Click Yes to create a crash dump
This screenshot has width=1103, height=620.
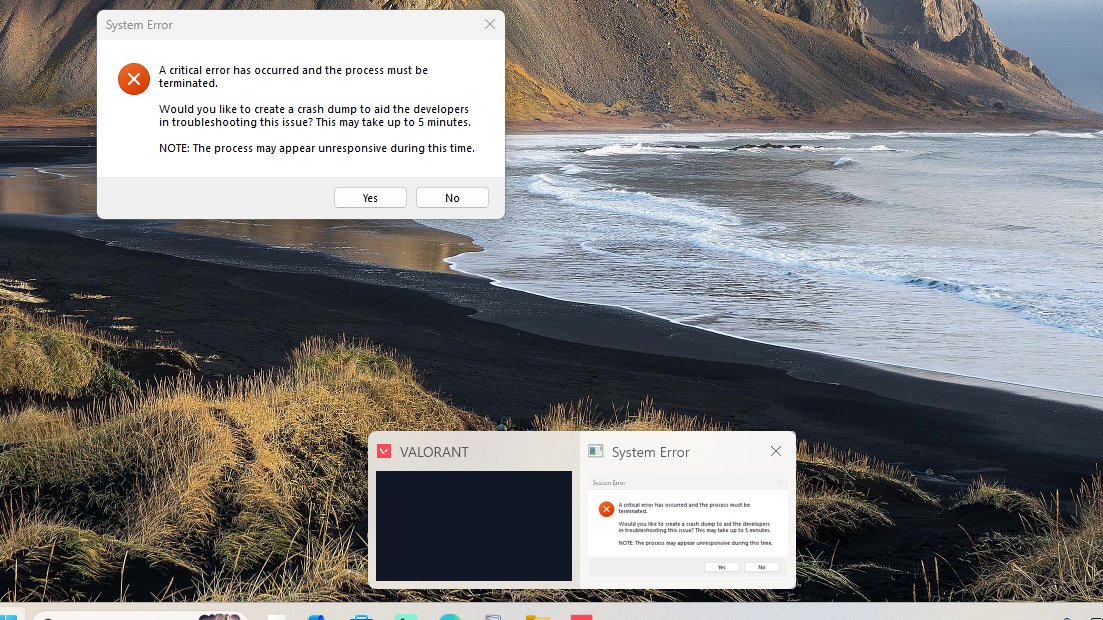pyautogui.click(x=370, y=198)
